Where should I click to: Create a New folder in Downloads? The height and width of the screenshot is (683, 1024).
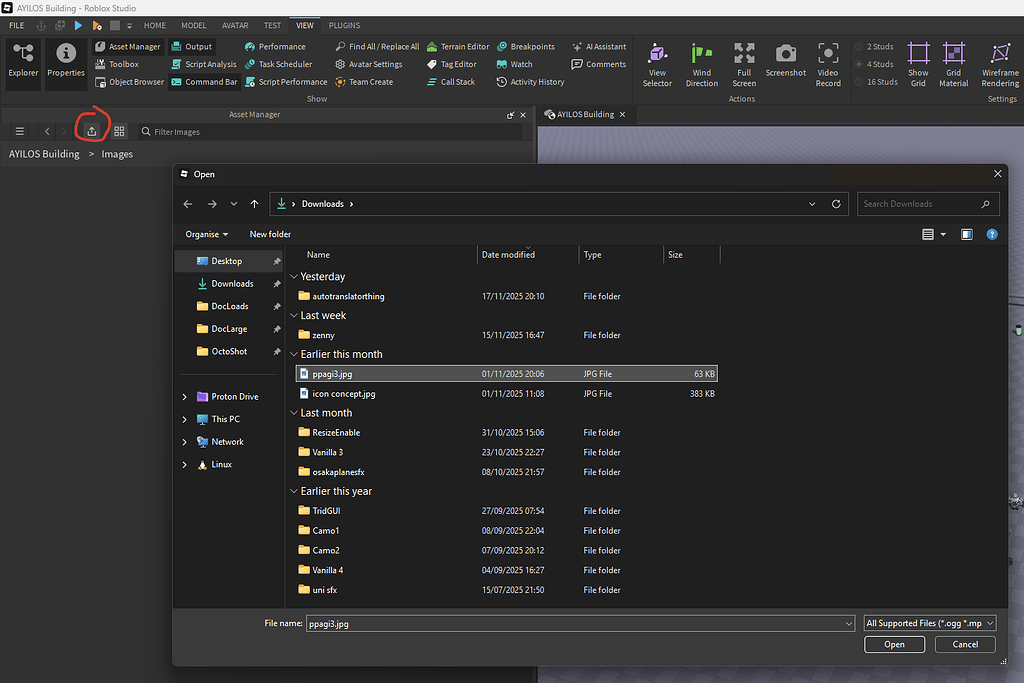click(x=269, y=234)
